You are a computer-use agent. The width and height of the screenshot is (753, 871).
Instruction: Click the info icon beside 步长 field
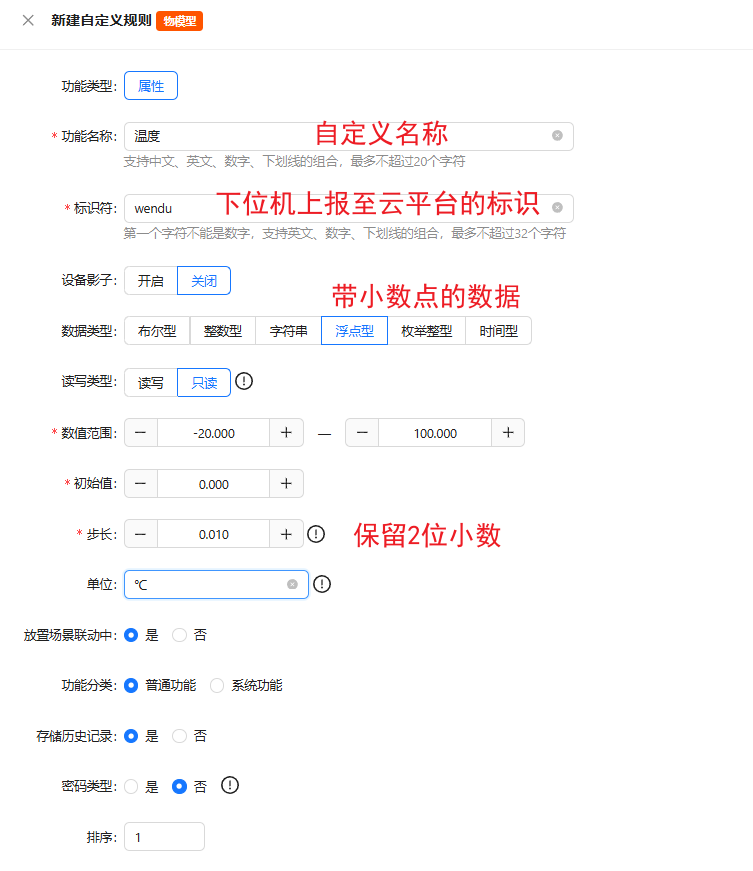point(316,534)
